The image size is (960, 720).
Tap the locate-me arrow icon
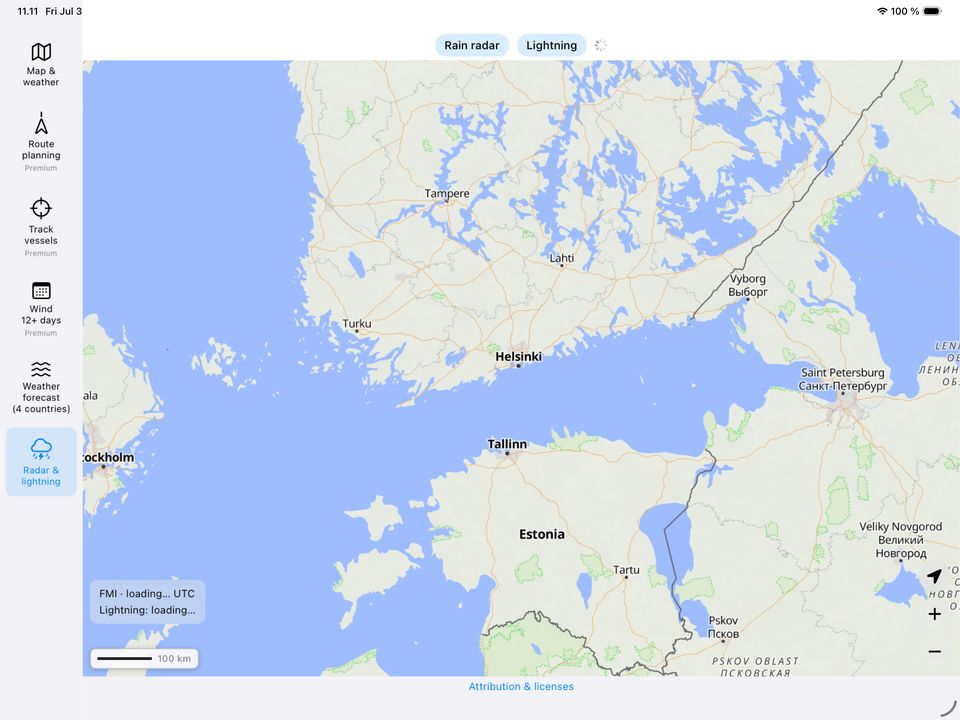934,576
